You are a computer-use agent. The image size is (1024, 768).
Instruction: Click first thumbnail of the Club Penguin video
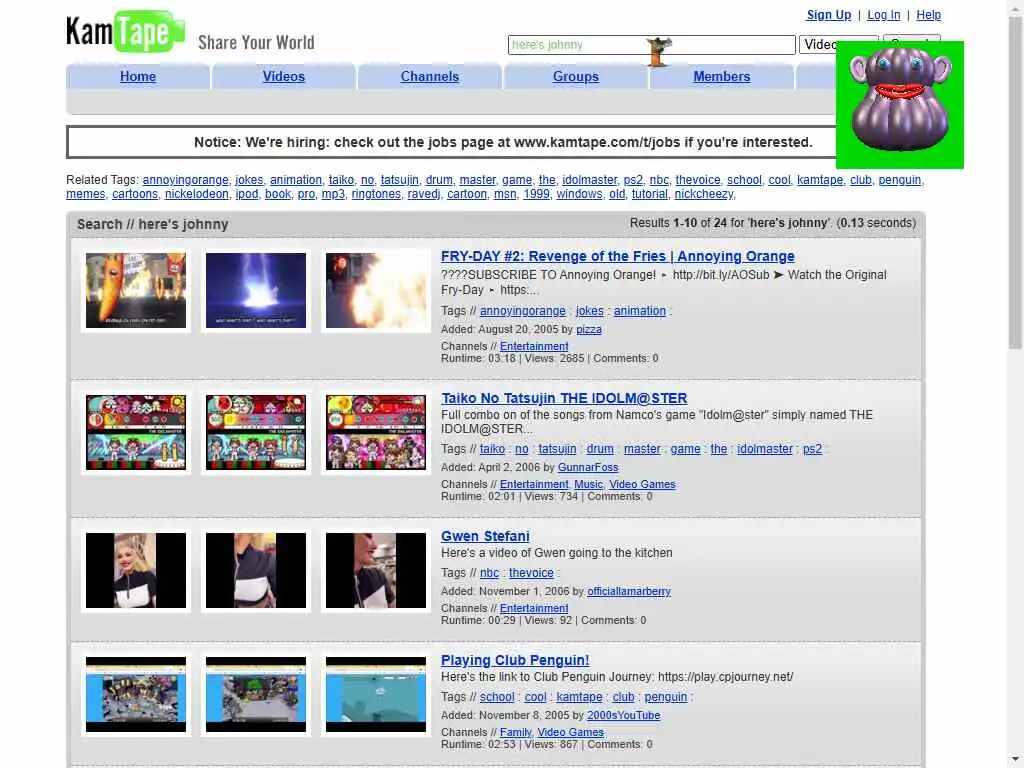[x=136, y=694]
